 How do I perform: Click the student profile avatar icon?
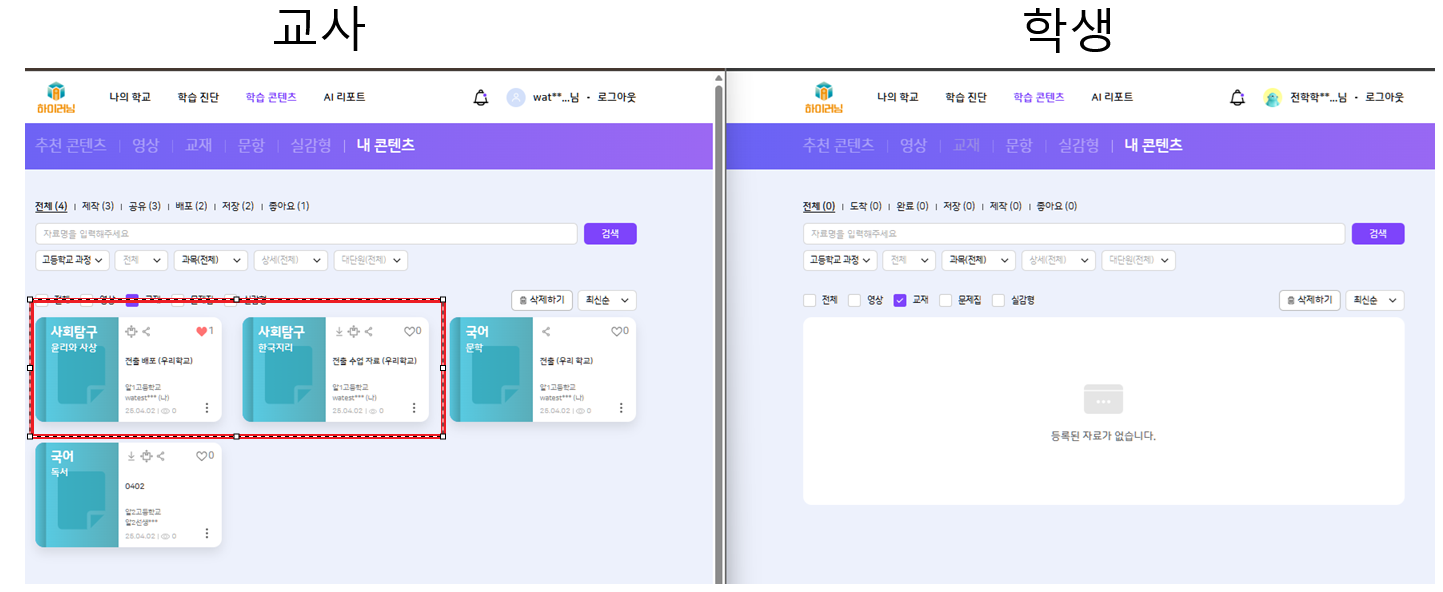click(1272, 97)
